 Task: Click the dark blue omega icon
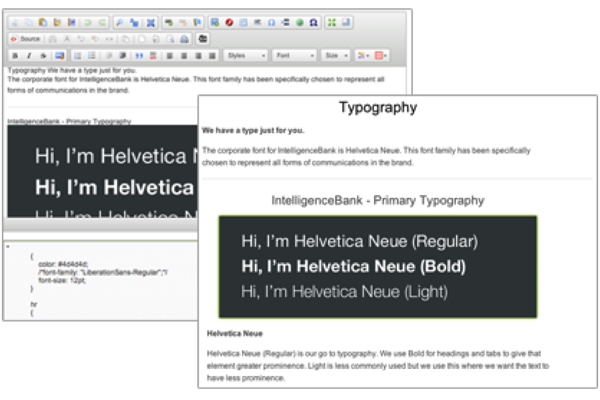[313, 23]
